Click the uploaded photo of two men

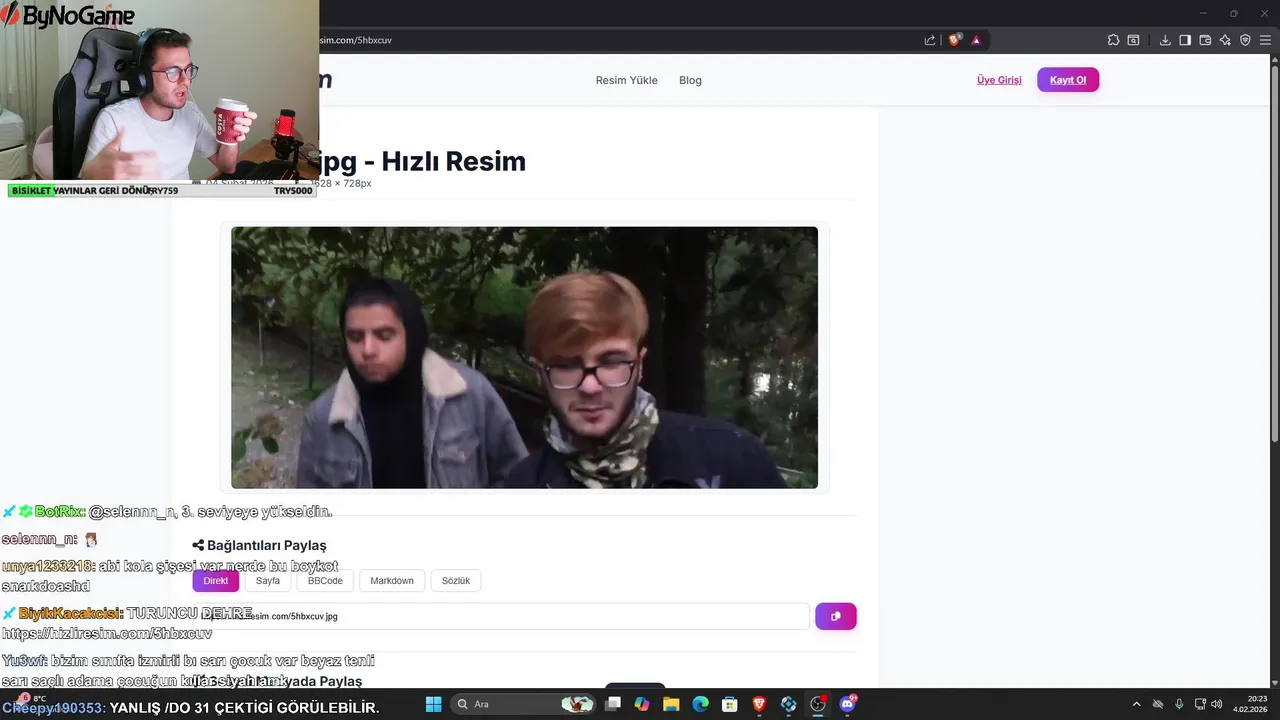(x=524, y=358)
